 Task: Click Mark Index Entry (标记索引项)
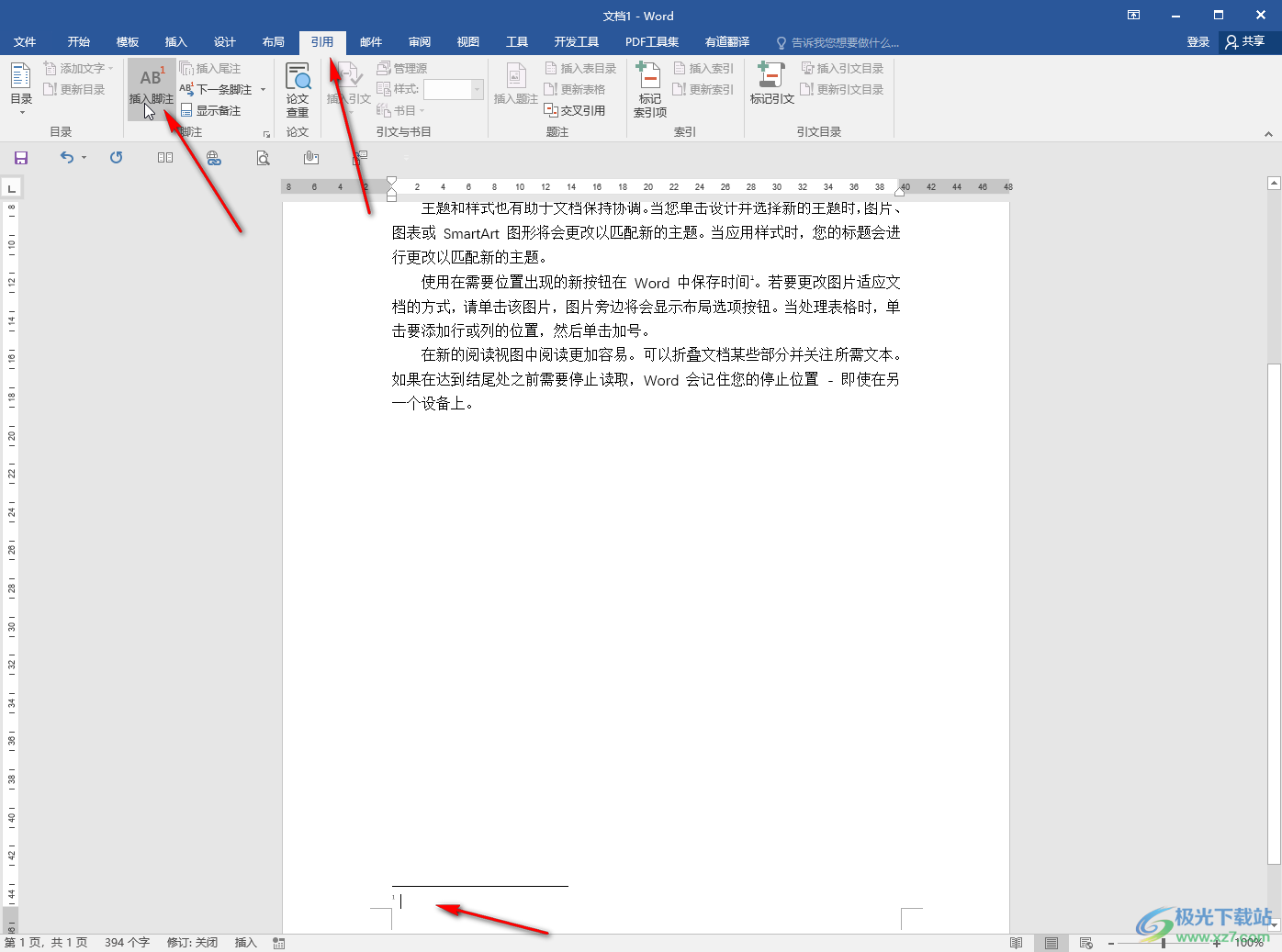[650, 89]
